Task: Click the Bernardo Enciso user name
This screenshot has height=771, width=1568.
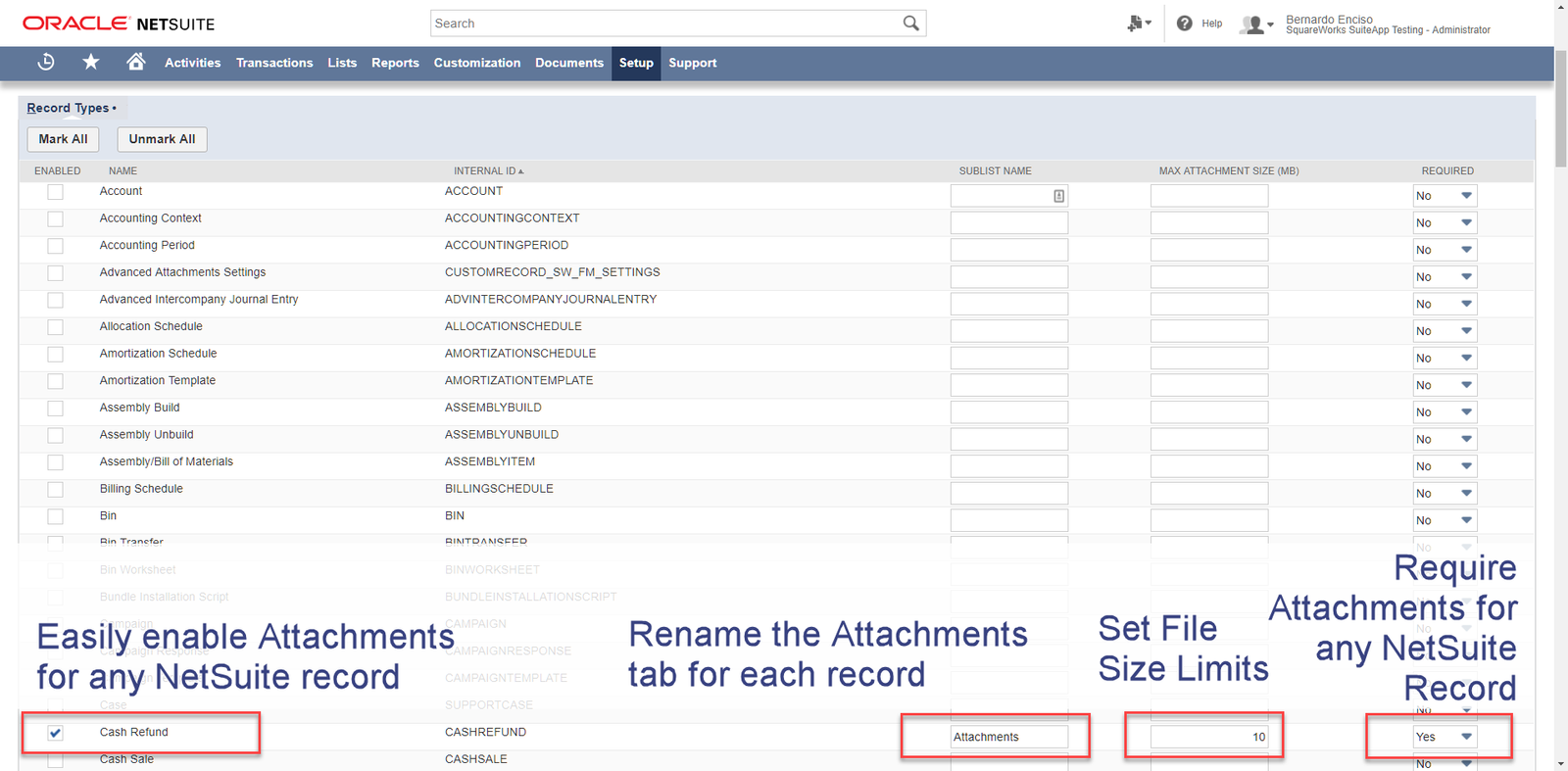Action: click(x=1329, y=20)
